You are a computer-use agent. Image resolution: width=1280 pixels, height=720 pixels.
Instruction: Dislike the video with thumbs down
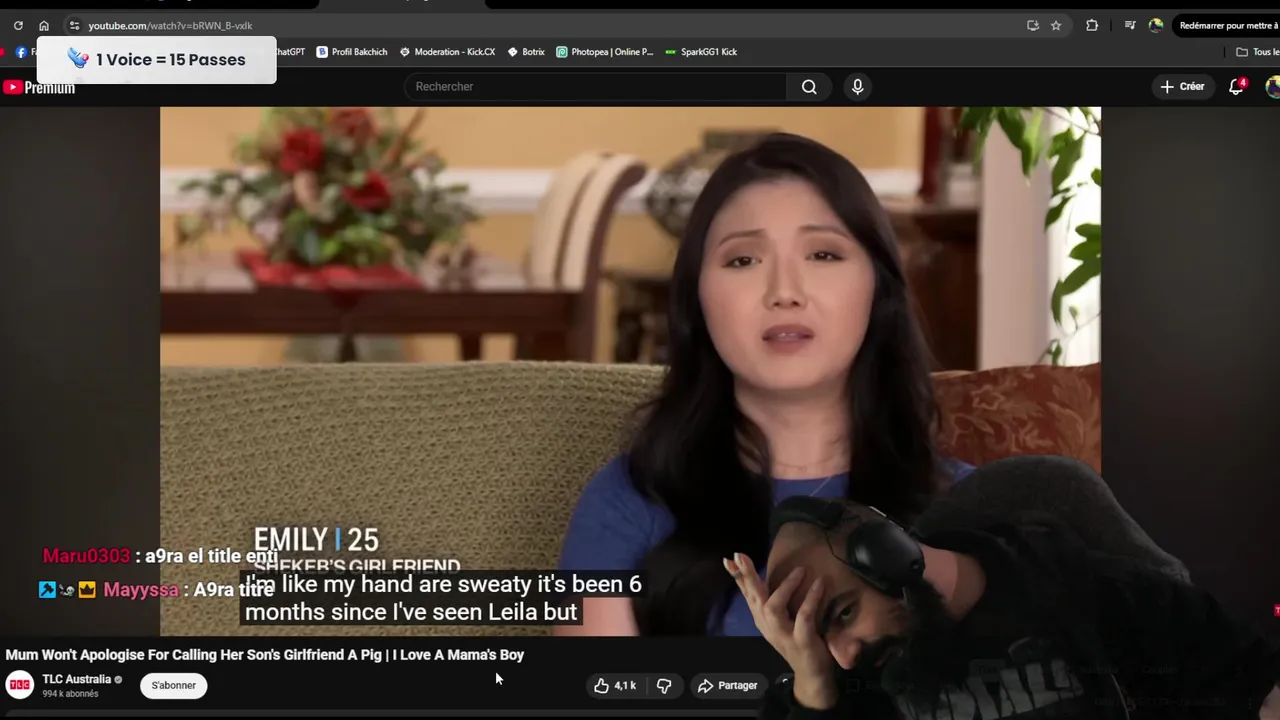tap(664, 685)
